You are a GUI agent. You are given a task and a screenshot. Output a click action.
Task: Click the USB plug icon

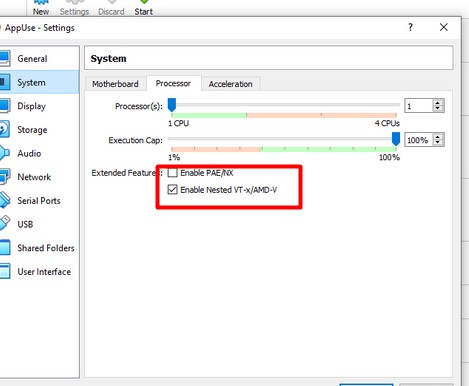click(5, 223)
